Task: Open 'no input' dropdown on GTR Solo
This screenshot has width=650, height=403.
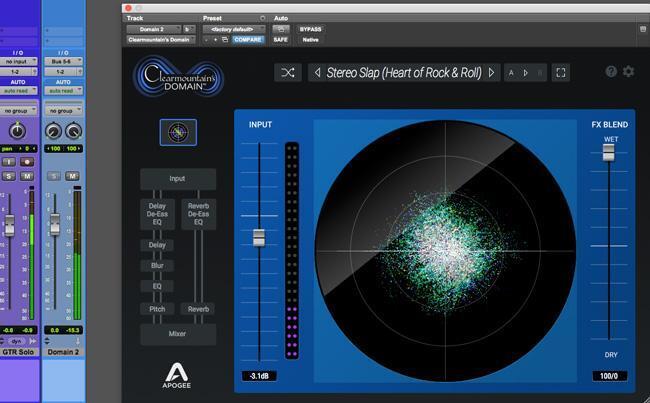Action: click(18, 61)
